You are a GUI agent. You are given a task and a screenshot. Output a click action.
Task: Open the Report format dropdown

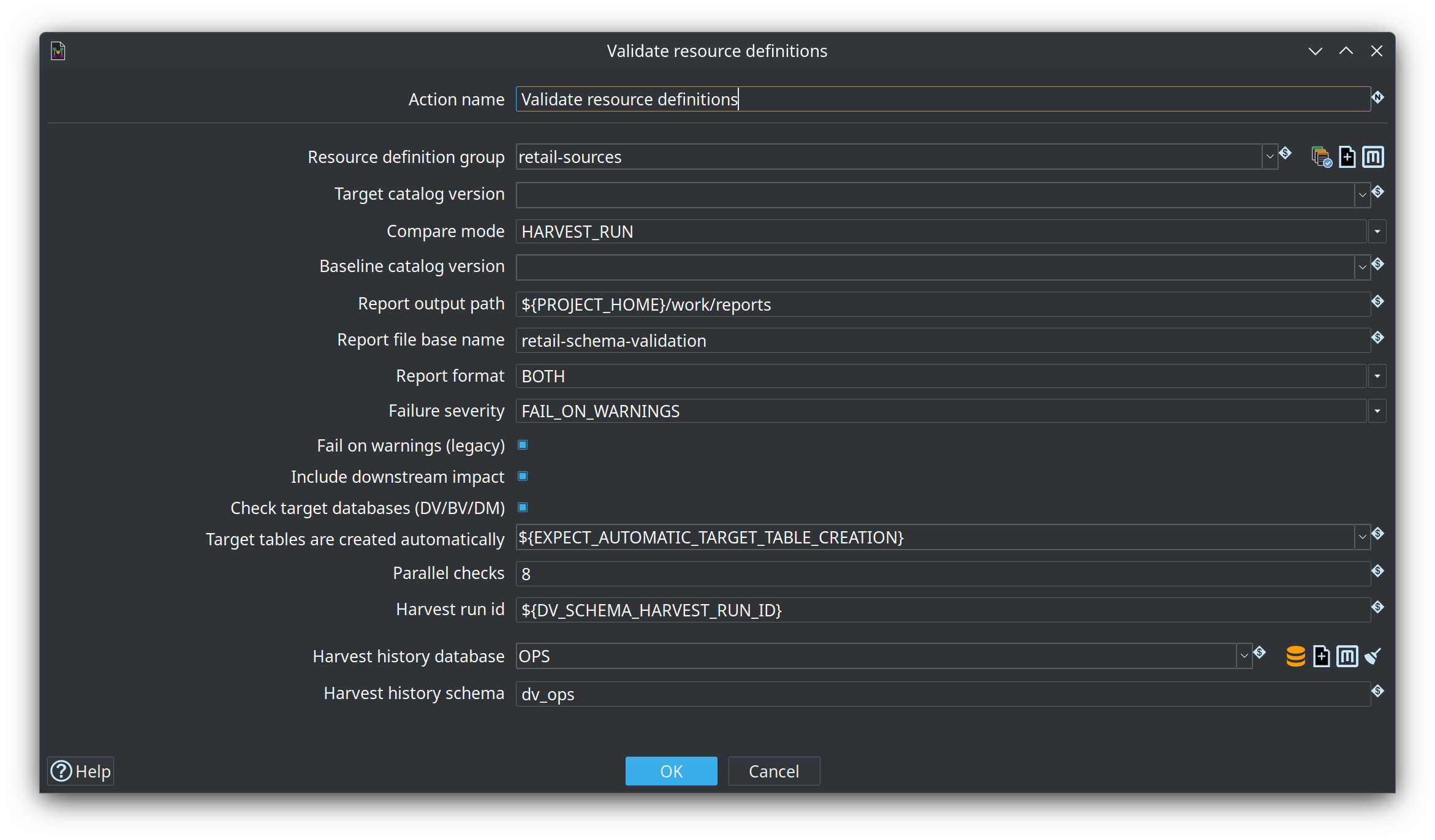pyautogui.click(x=1377, y=376)
